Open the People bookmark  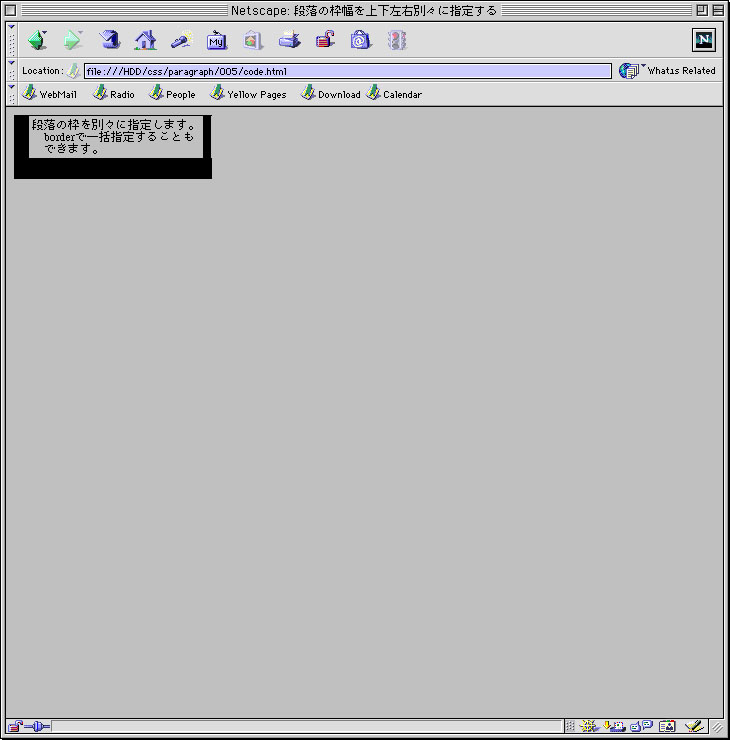172,93
